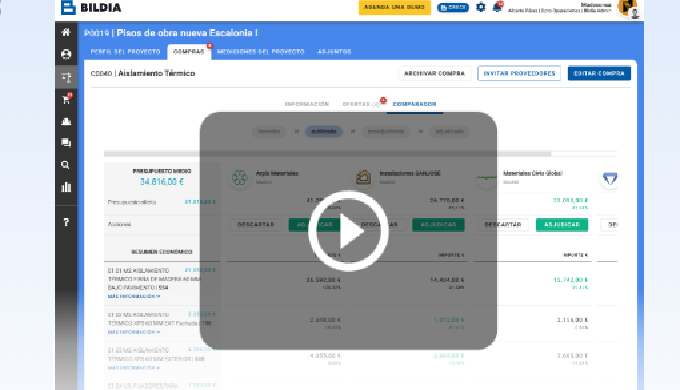The image size is (680, 390).
Task: Award purchase to Instalaciones SANJOSE
Action: coord(438,225)
